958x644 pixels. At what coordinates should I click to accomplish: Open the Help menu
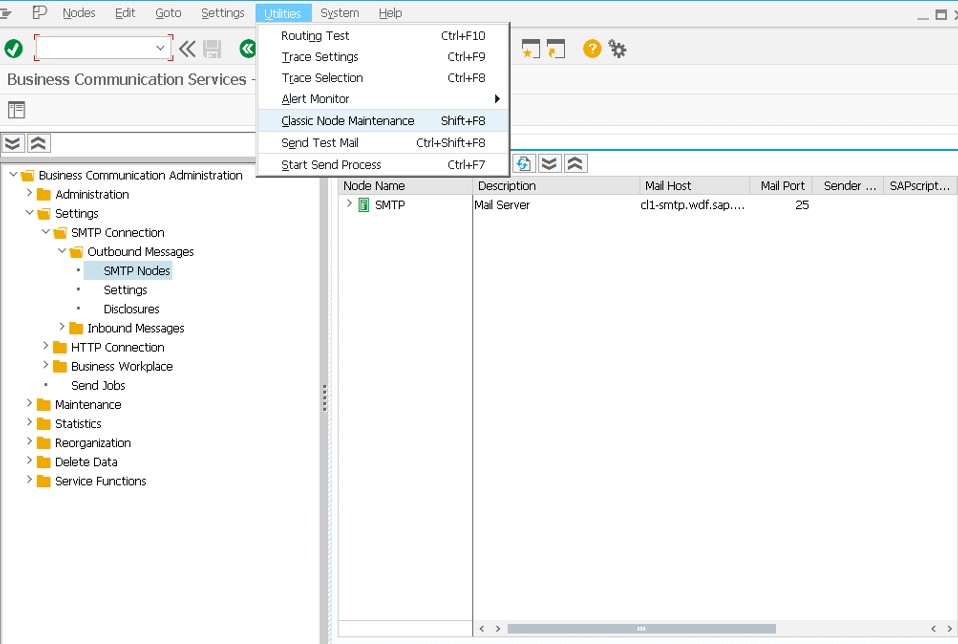click(x=390, y=13)
